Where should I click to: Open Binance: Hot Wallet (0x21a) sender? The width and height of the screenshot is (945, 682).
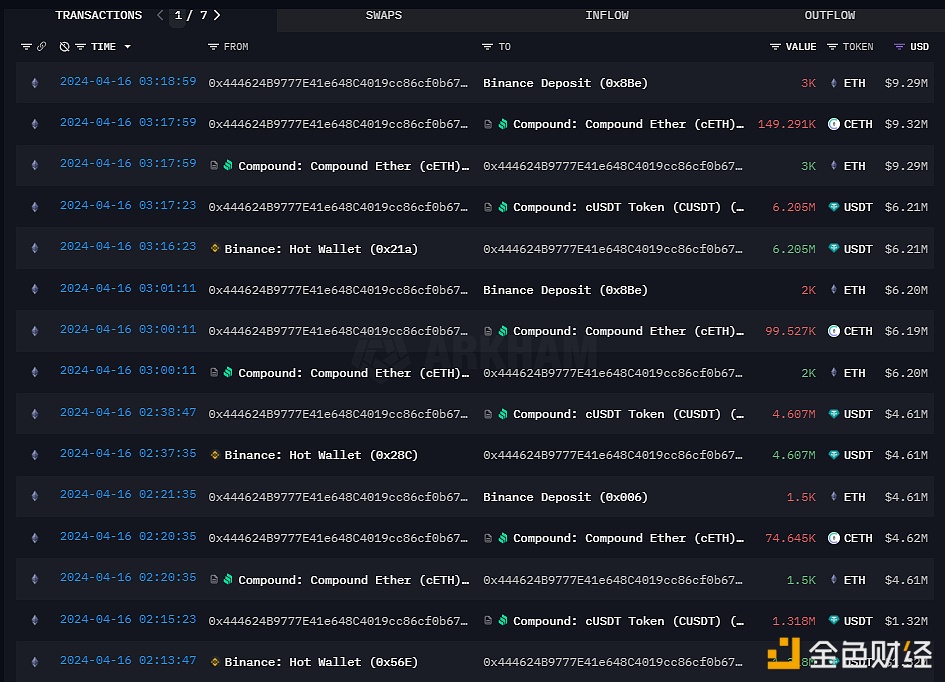click(320, 249)
